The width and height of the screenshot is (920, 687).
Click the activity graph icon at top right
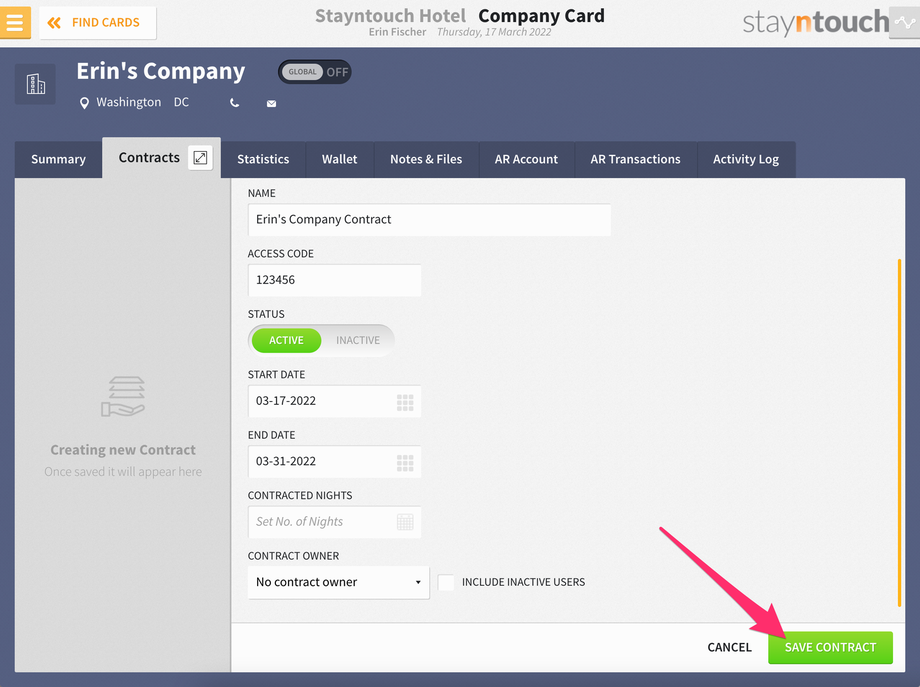[x=904, y=23]
